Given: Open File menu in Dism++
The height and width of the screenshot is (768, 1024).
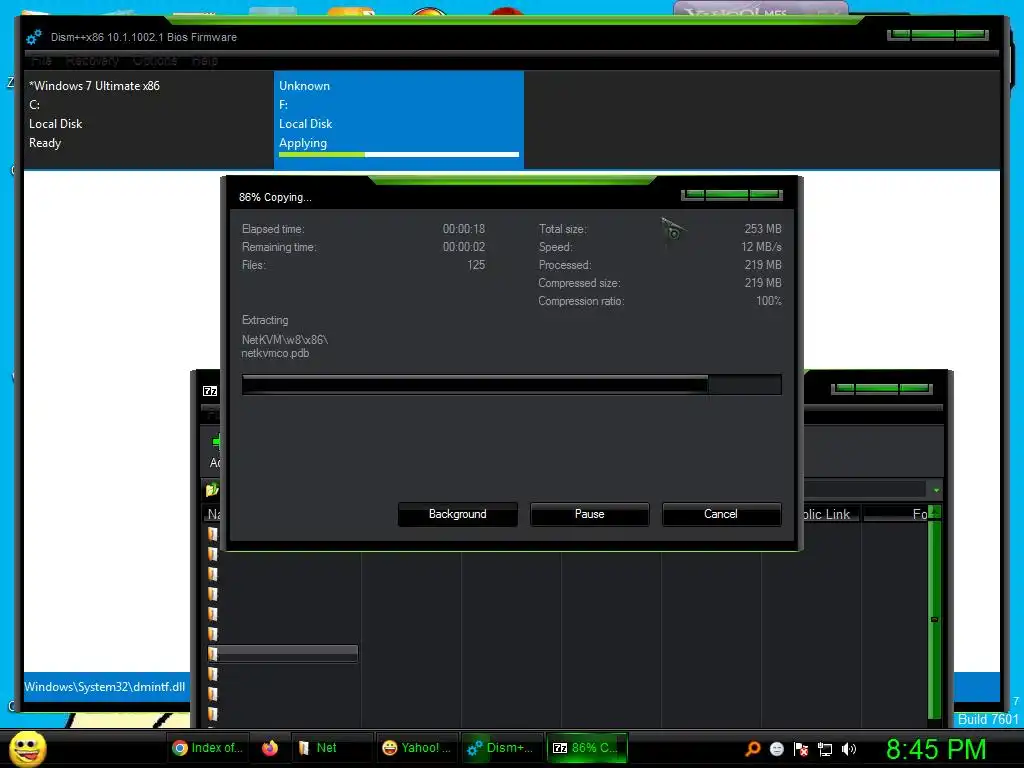Looking at the screenshot, I should click(x=41, y=61).
